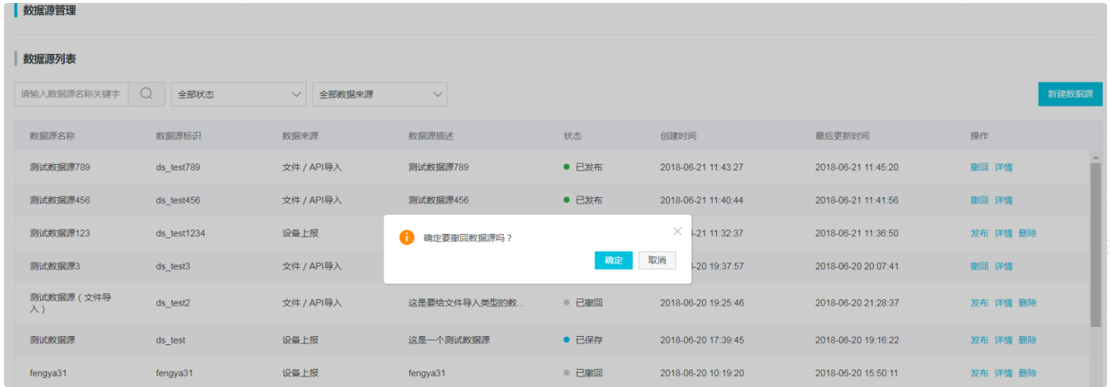1110x387 pixels.
Task: Open 详情 for ds_test2 row
Action: [x=1003, y=303]
